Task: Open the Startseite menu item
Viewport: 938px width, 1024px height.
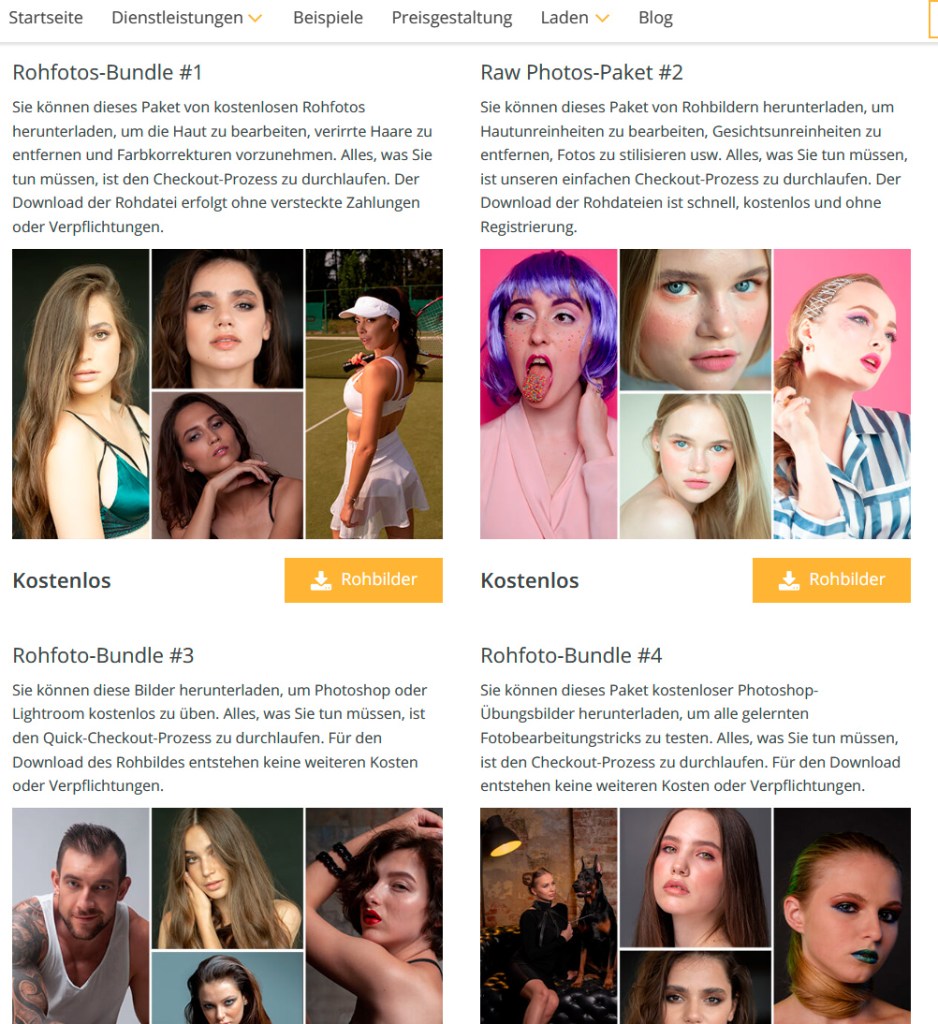Action: click(x=46, y=18)
